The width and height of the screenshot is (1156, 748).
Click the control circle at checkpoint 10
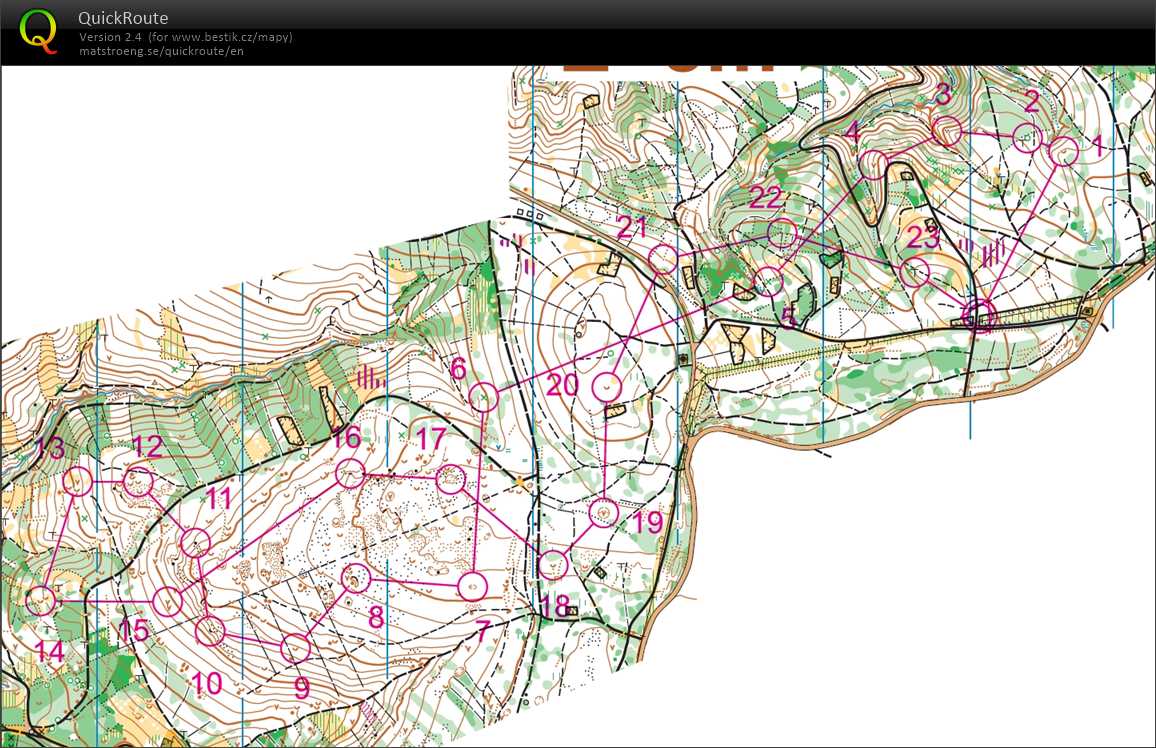coord(210,631)
